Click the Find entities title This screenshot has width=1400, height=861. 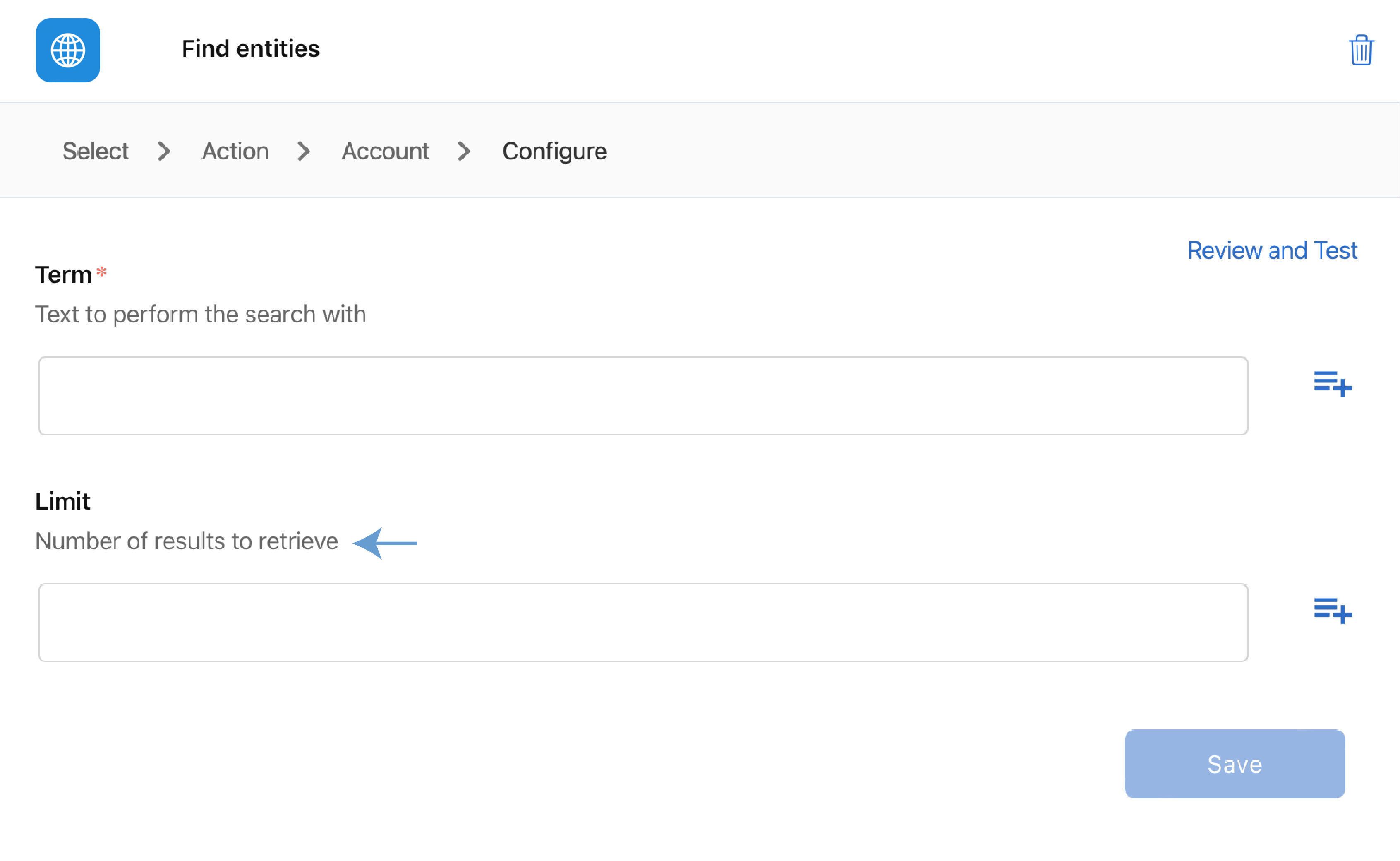pos(250,48)
